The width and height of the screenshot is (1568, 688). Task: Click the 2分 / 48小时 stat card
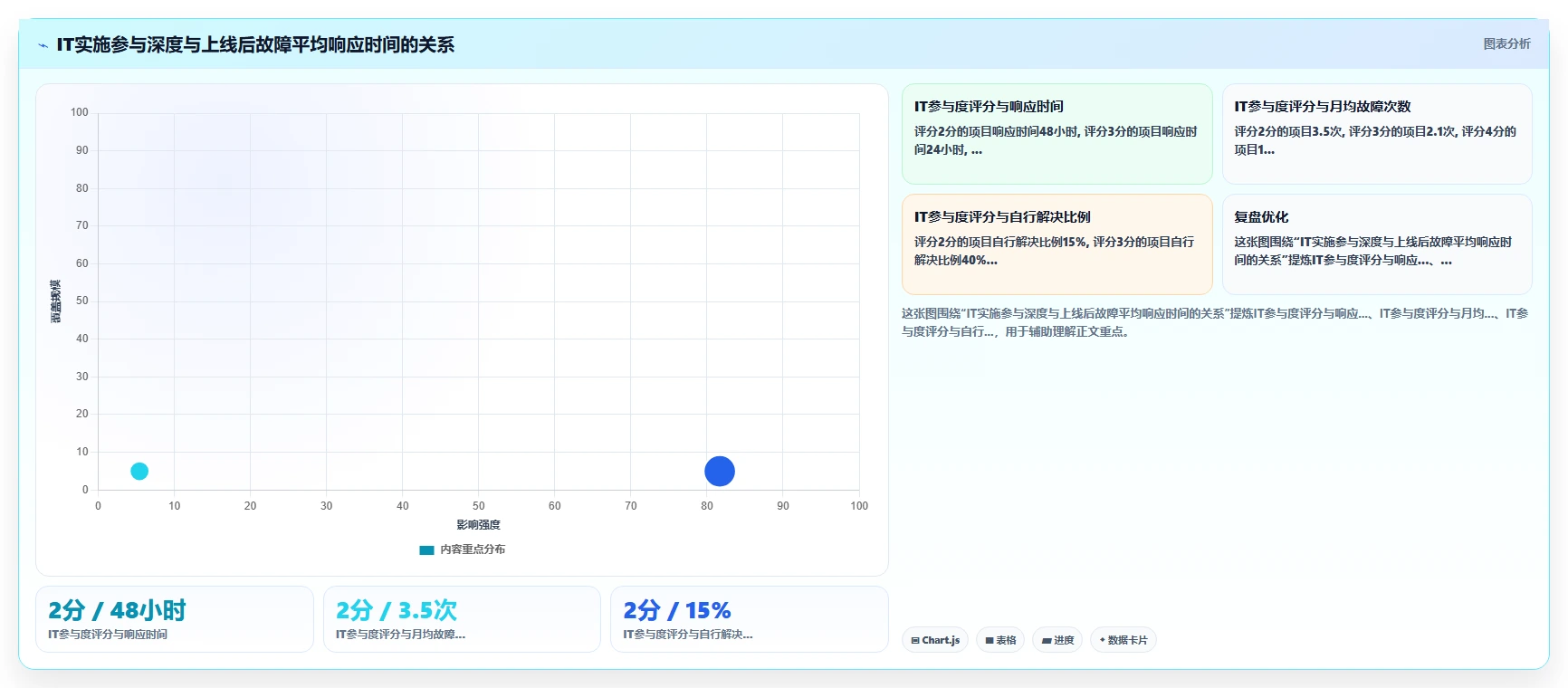[x=175, y=619]
